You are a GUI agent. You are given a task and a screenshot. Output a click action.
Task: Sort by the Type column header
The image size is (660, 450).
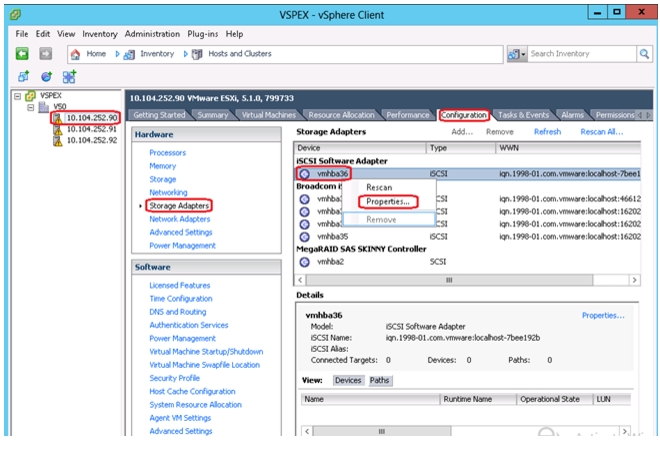click(x=461, y=148)
